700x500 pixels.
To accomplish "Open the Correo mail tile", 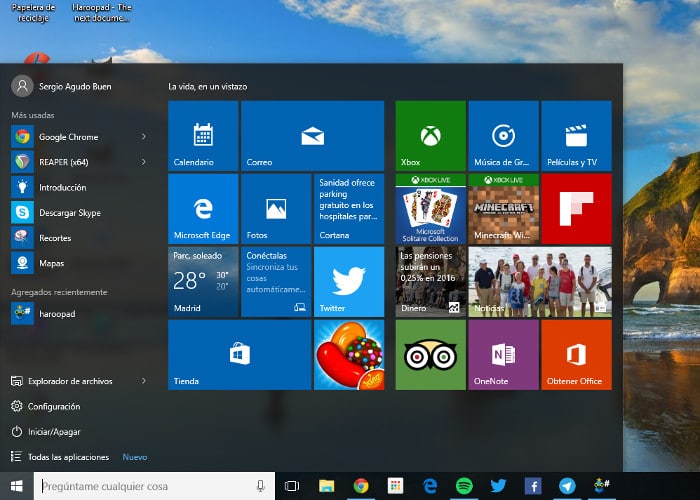I will (x=312, y=136).
